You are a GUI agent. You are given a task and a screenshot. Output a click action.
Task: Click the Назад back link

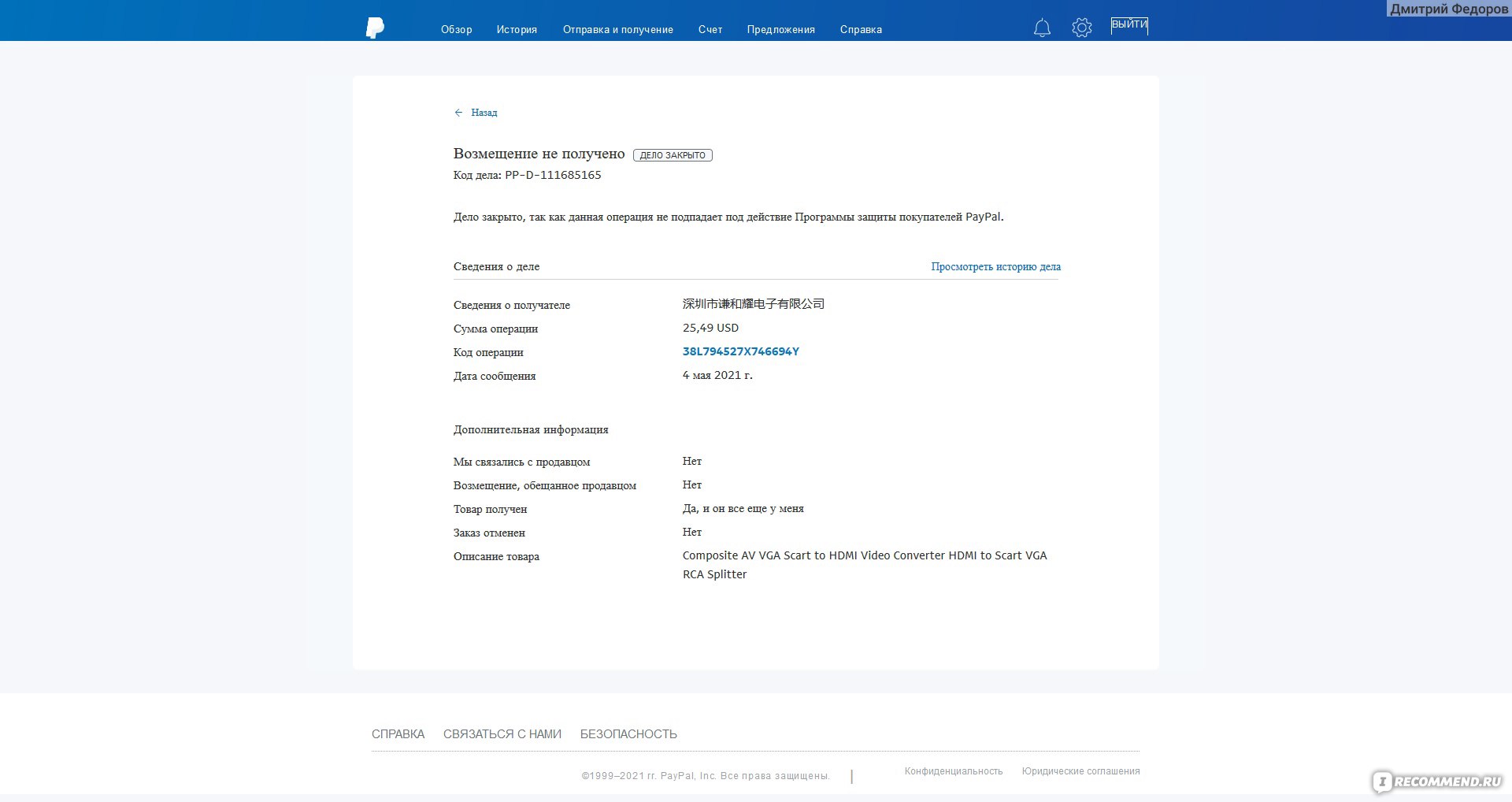tap(484, 113)
